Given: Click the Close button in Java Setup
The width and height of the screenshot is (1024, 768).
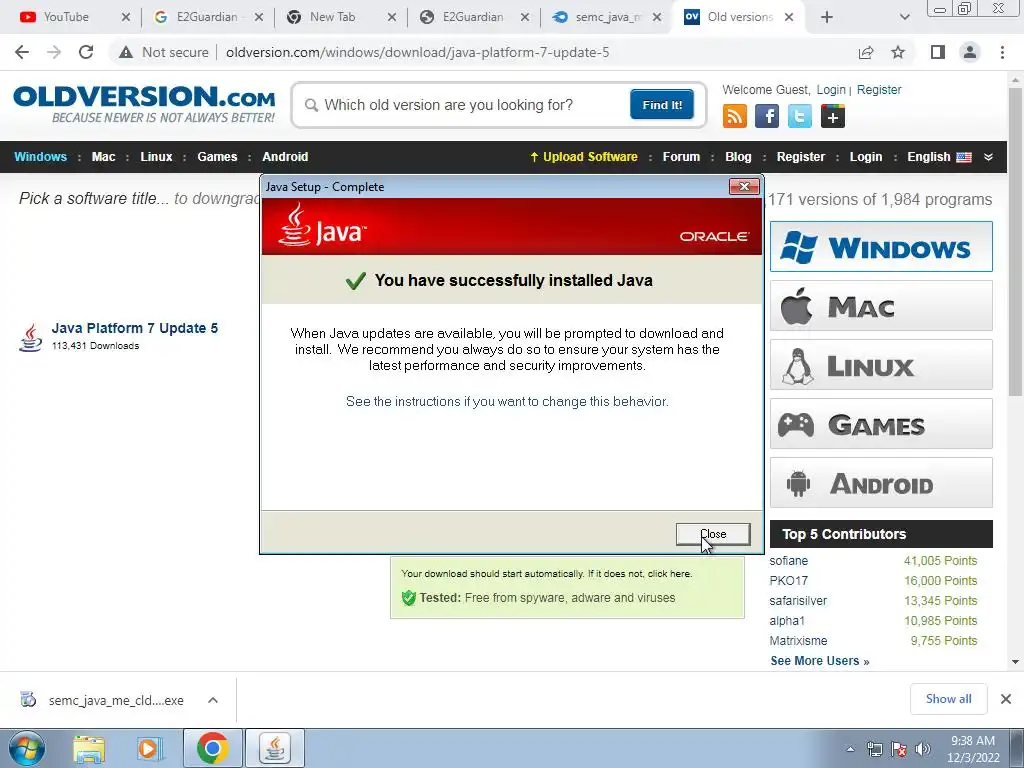Looking at the screenshot, I should pyautogui.click(x=713, y=534).
